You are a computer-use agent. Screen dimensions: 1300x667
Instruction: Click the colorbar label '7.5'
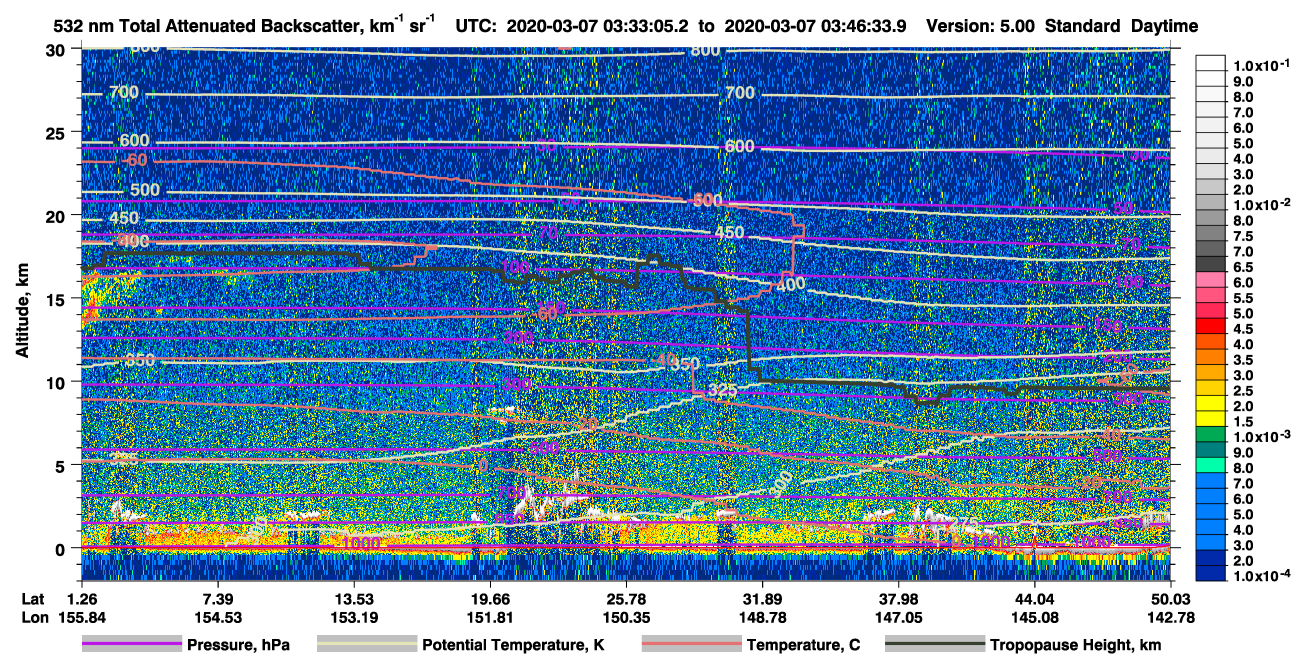1244,236
